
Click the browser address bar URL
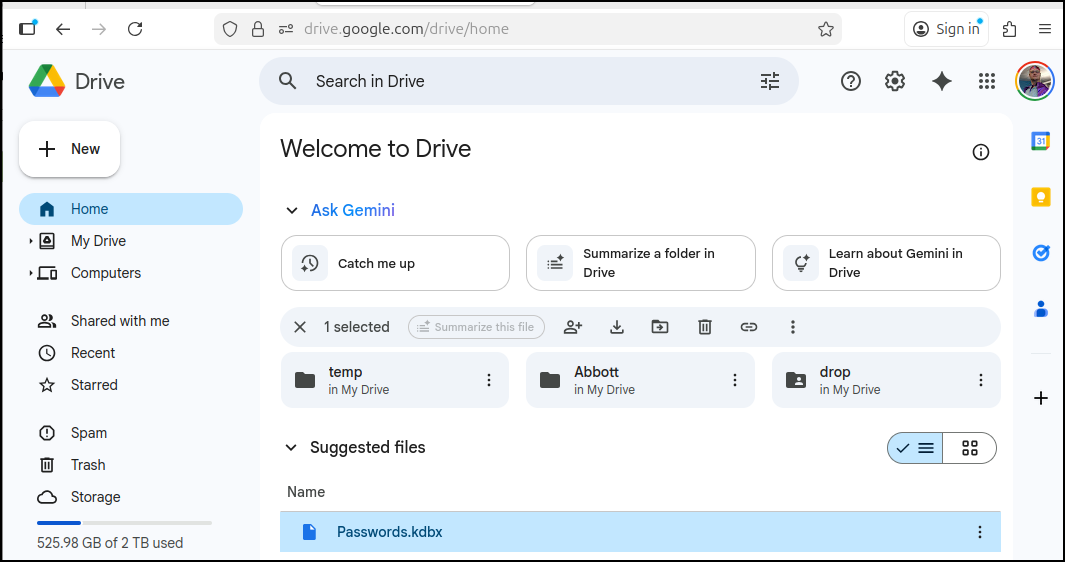406,29
